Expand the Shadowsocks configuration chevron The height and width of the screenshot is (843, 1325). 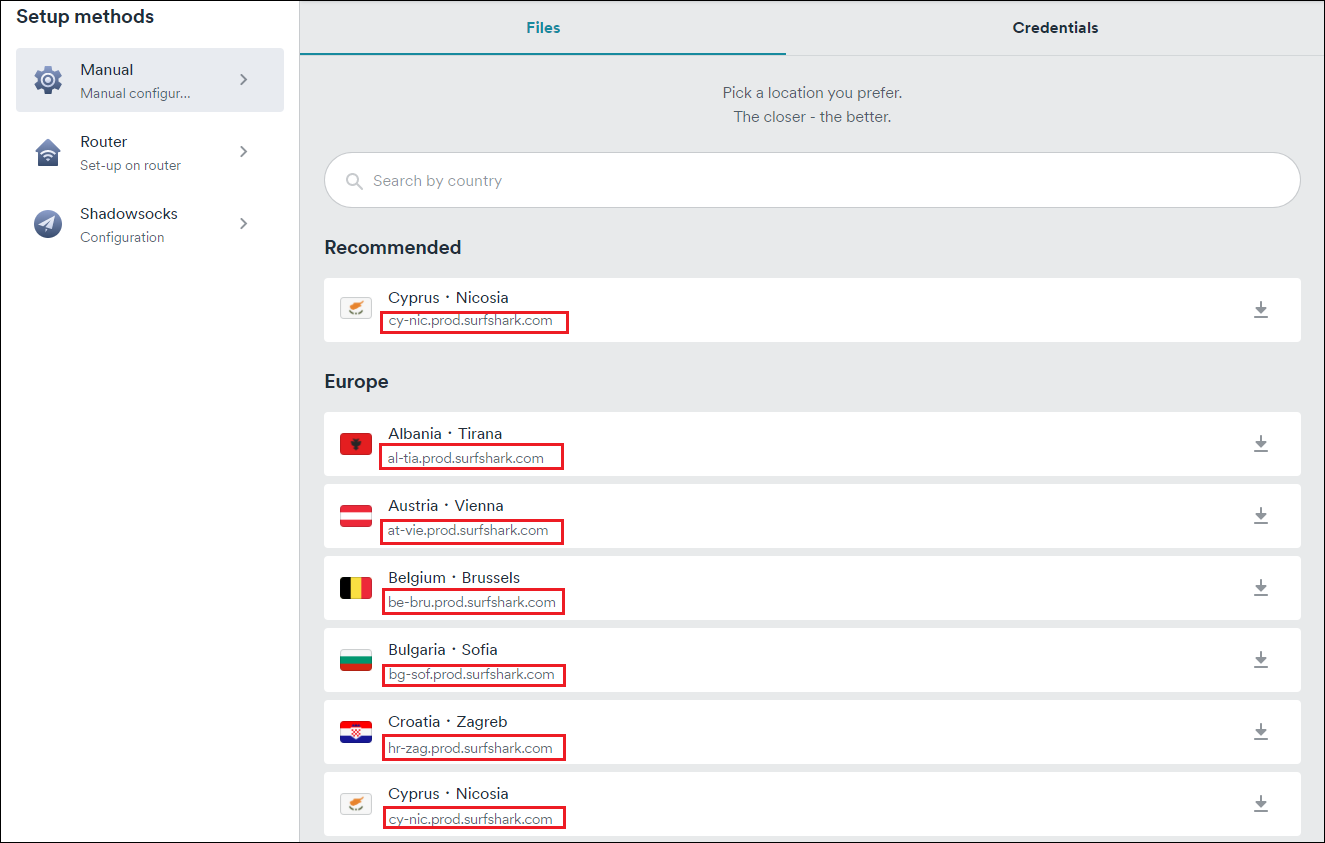[x=244, y=224]
